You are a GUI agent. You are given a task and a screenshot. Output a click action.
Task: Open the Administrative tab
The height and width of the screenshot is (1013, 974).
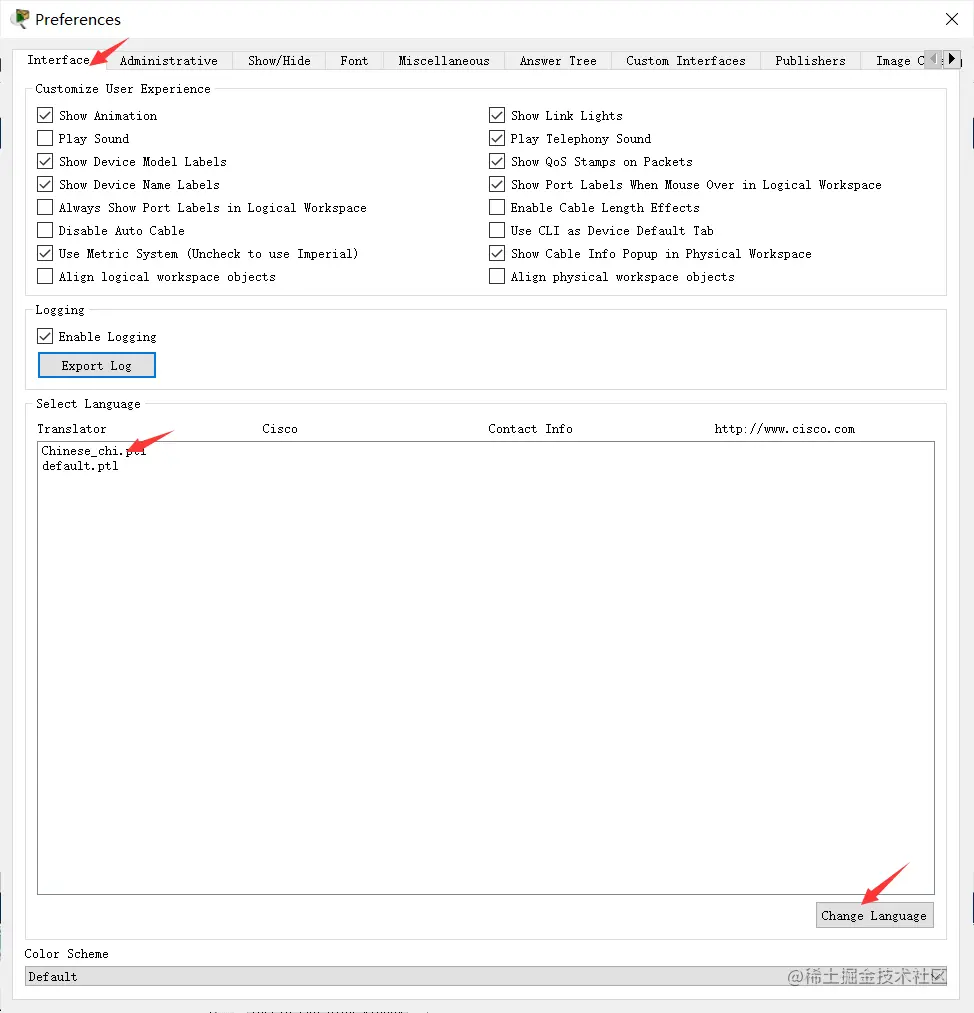(x=169, y=61)
